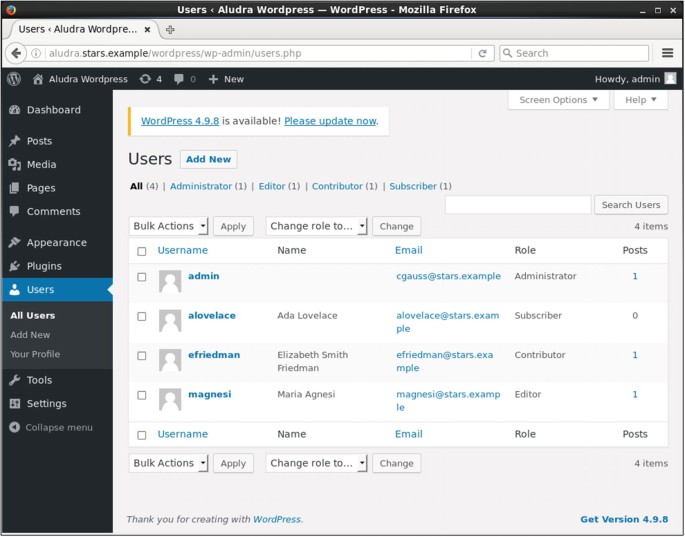Check the checkbox for user alovelace
The width and height of the screenshot is (685, 537).
coord(142,316)
